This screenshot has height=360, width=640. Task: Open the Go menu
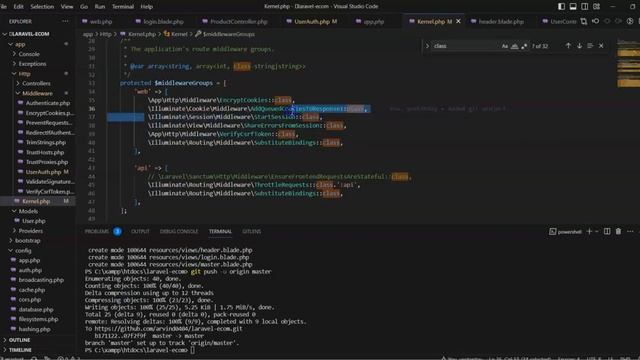84,7
